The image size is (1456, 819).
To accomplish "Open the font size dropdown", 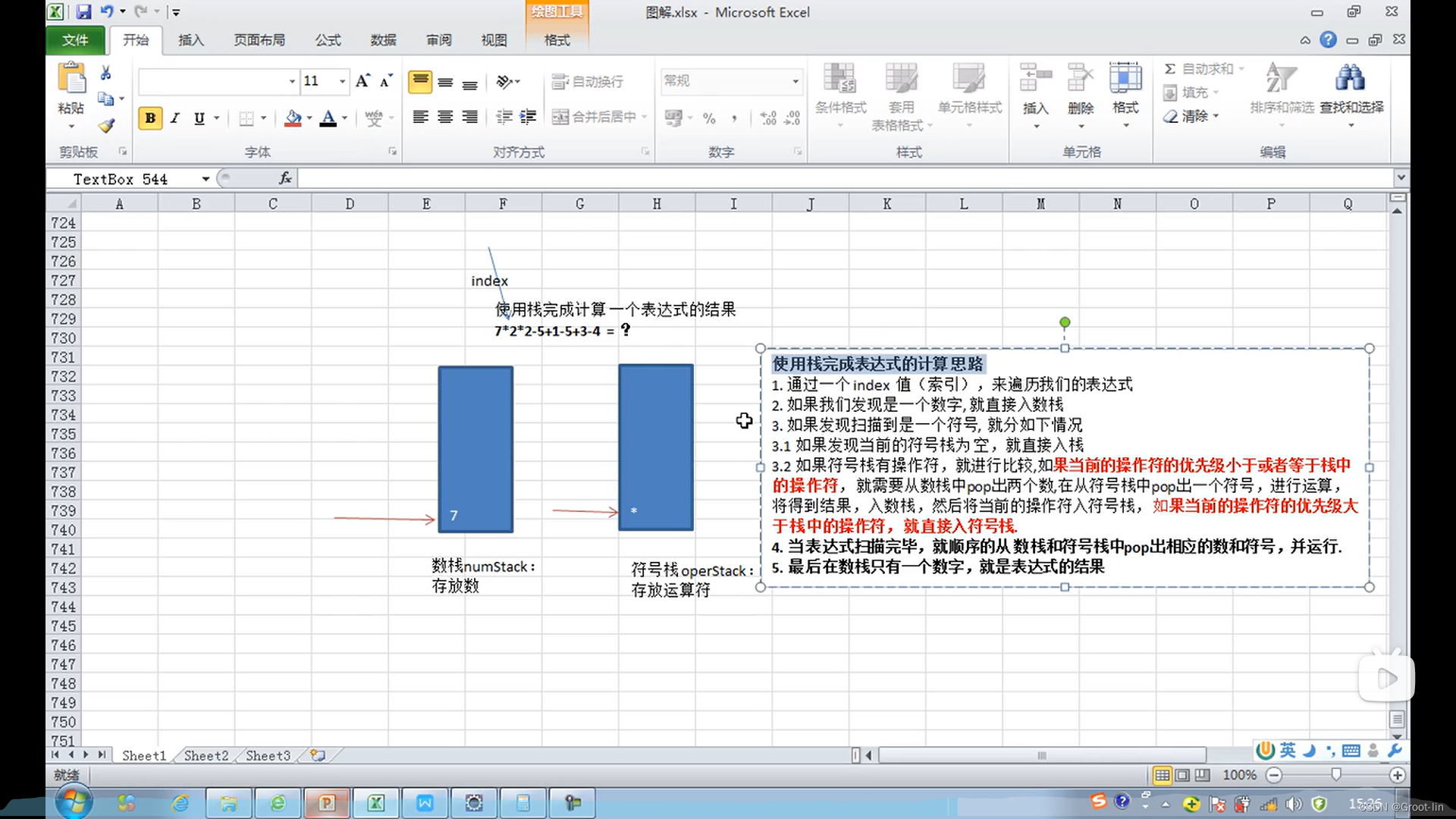I will pyautogui.click(x=342, y=81).
